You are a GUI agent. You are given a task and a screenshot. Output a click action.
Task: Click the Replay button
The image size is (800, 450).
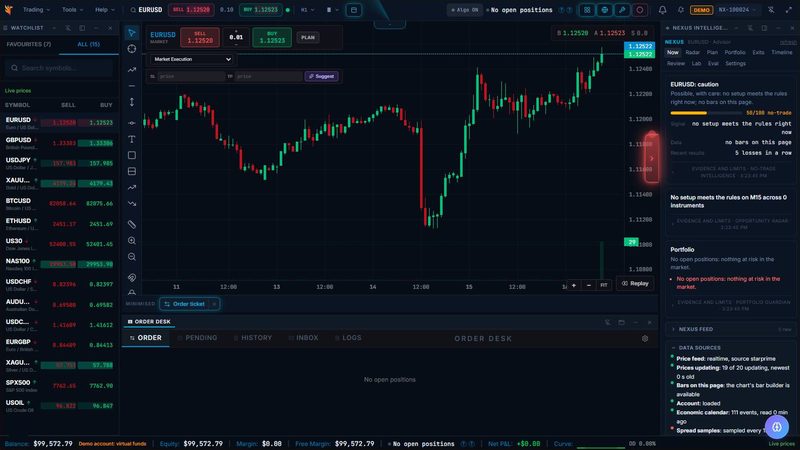point(635,284)
